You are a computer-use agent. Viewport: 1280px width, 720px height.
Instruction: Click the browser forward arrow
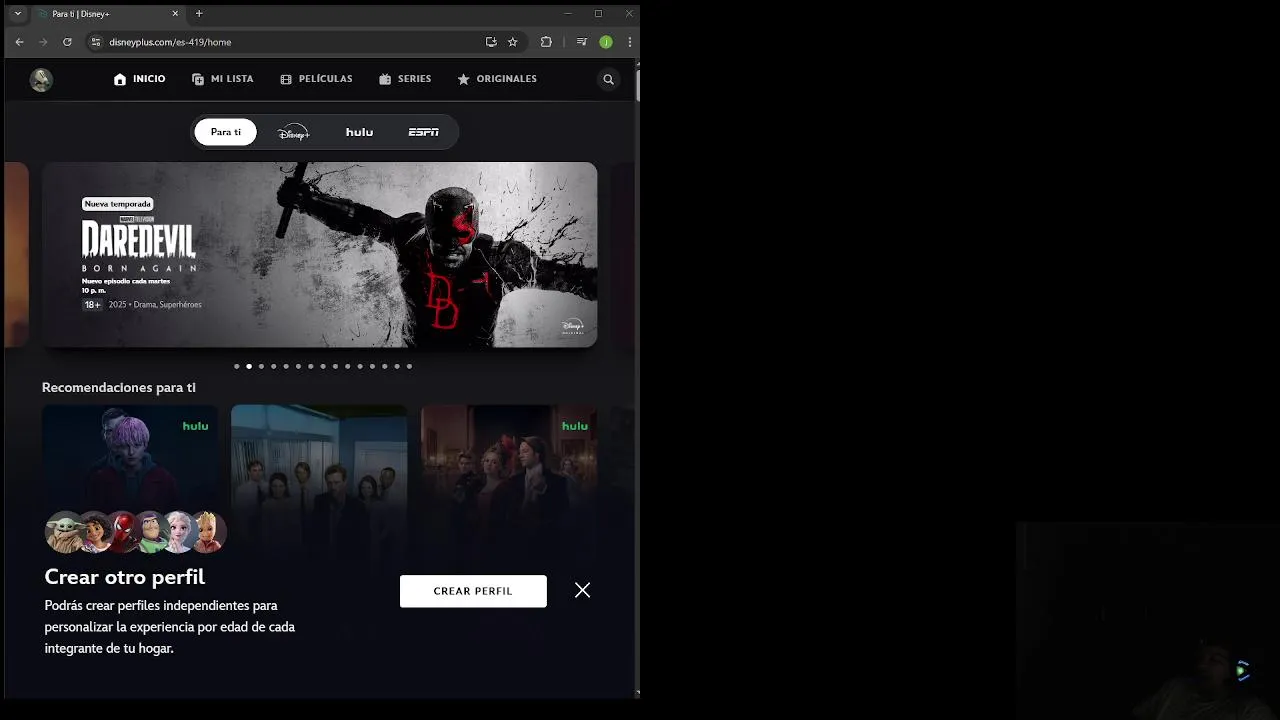click(x=43, y=42)
